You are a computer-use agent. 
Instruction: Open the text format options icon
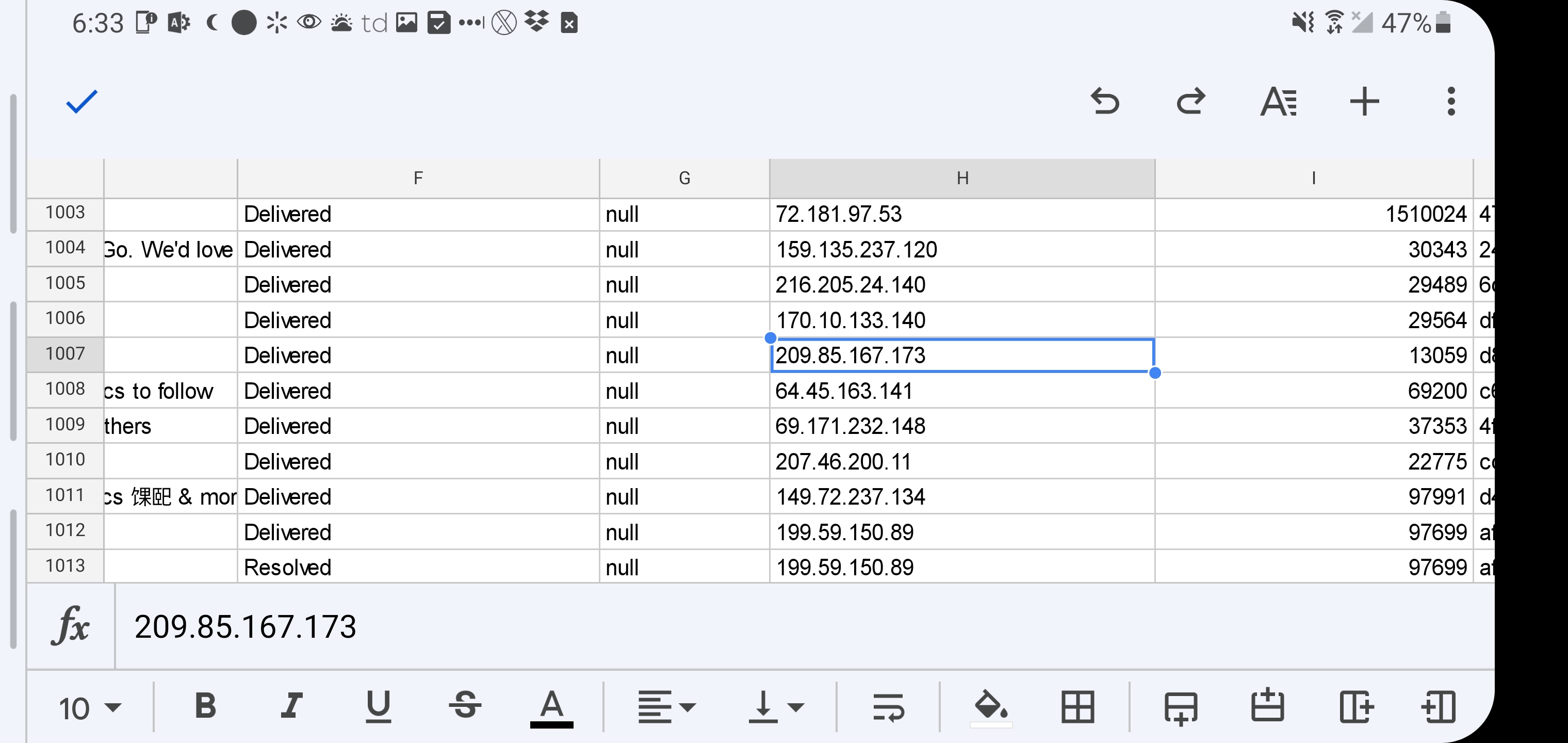tap(1278, 102)
